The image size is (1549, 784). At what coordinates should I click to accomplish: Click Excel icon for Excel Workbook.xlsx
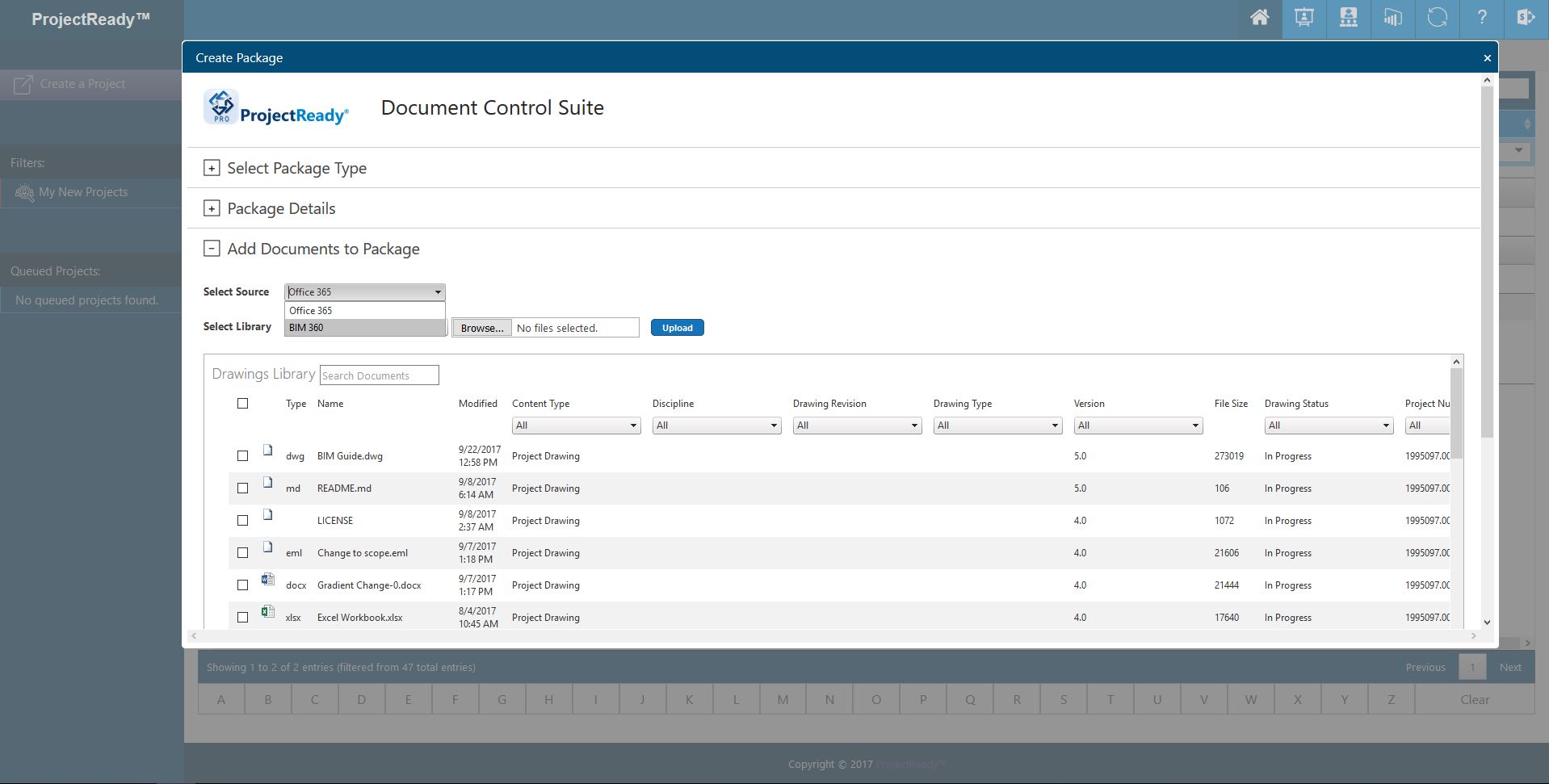267,611
